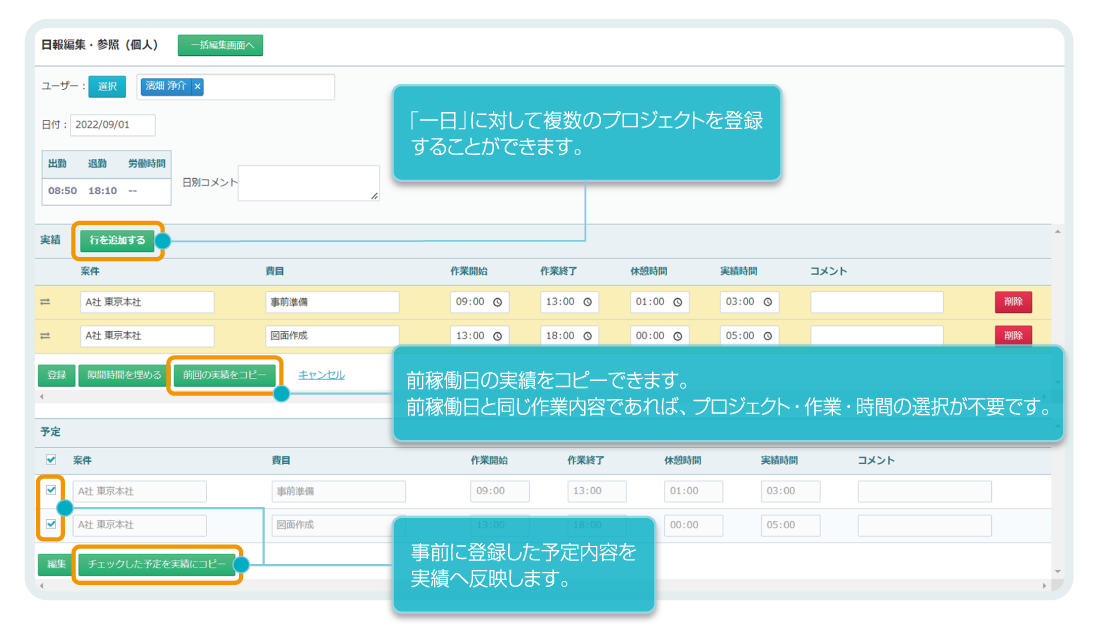This screenshot has width=1100, height=636.
Task: Click the clock icon beside 作業開始 13:00
Action: tap(497, 335)
